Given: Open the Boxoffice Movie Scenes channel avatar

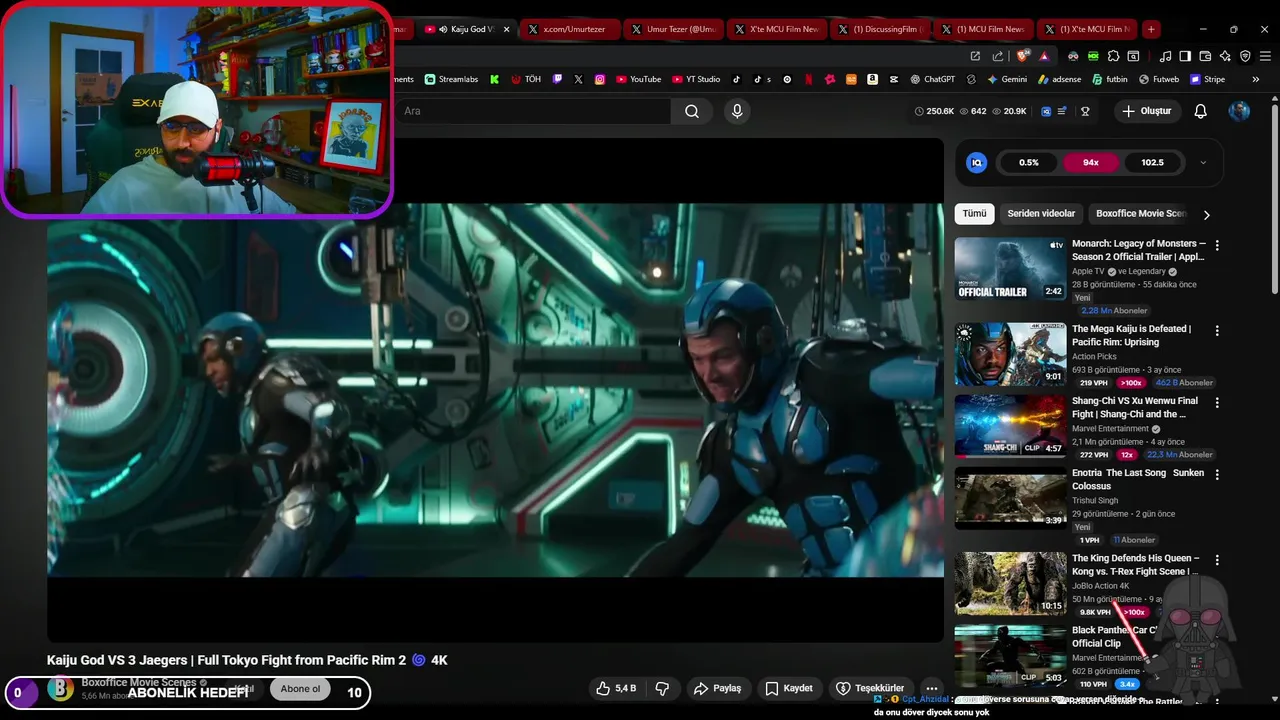Looking at the screenshot, I should (61, 689).
